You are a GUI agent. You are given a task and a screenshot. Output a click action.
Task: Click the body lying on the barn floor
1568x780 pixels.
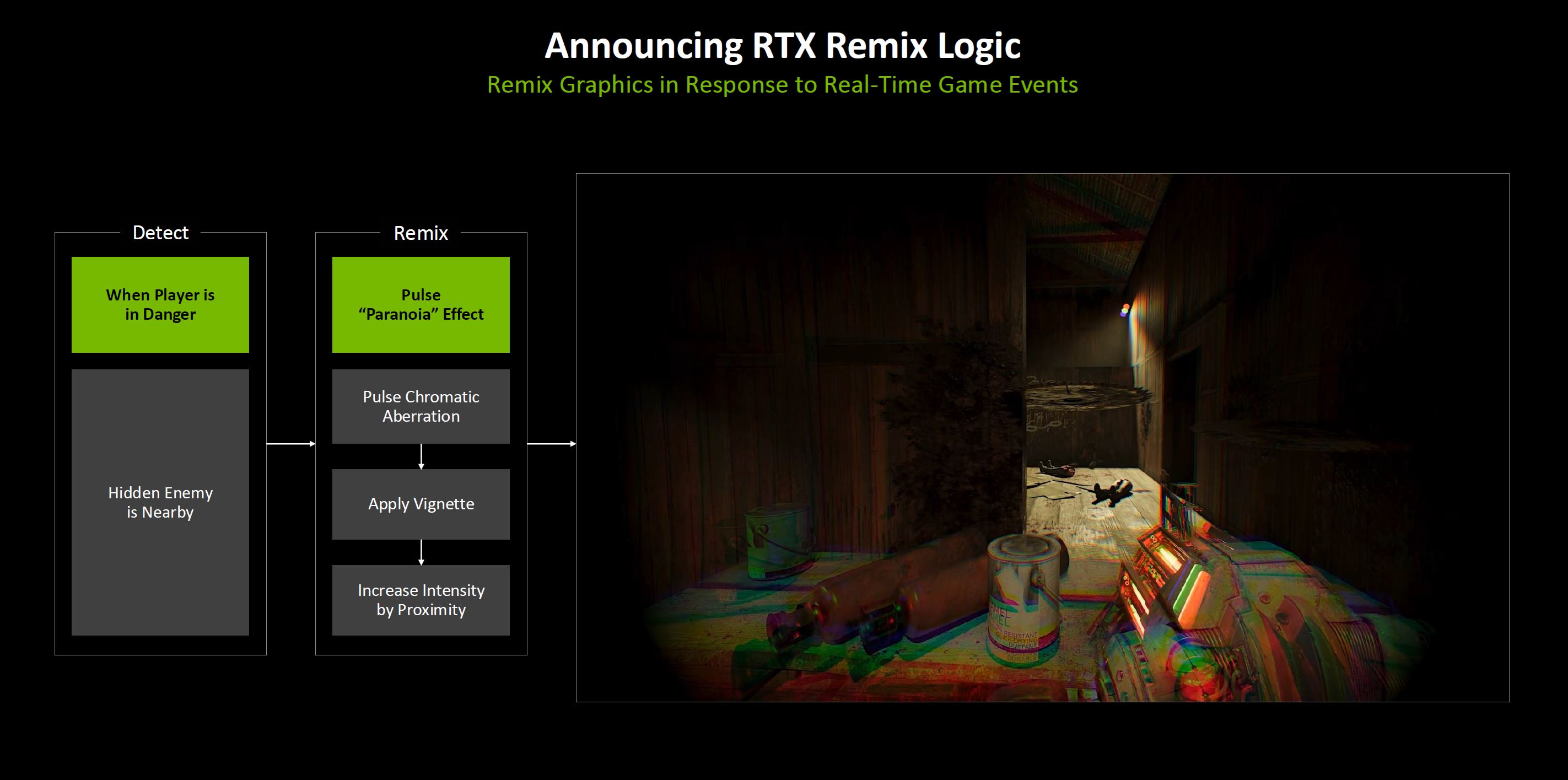click(1113, 490)
